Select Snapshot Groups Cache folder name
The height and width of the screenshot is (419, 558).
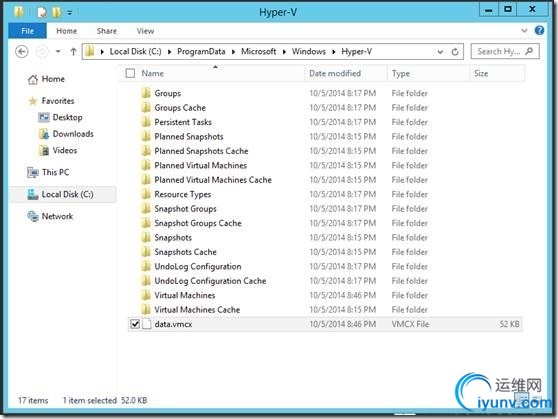(198, 223)
